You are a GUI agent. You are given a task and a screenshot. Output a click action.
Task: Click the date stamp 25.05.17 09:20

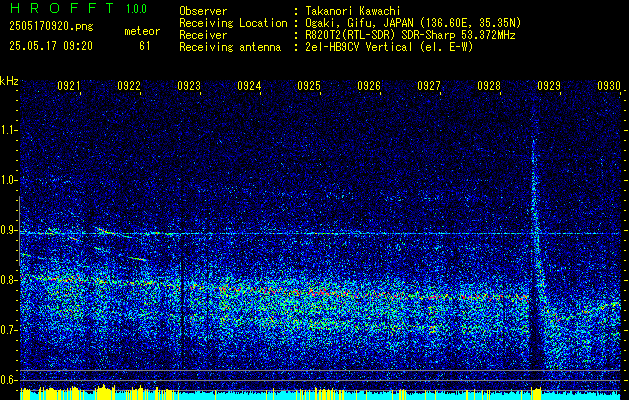click(51, 46)
